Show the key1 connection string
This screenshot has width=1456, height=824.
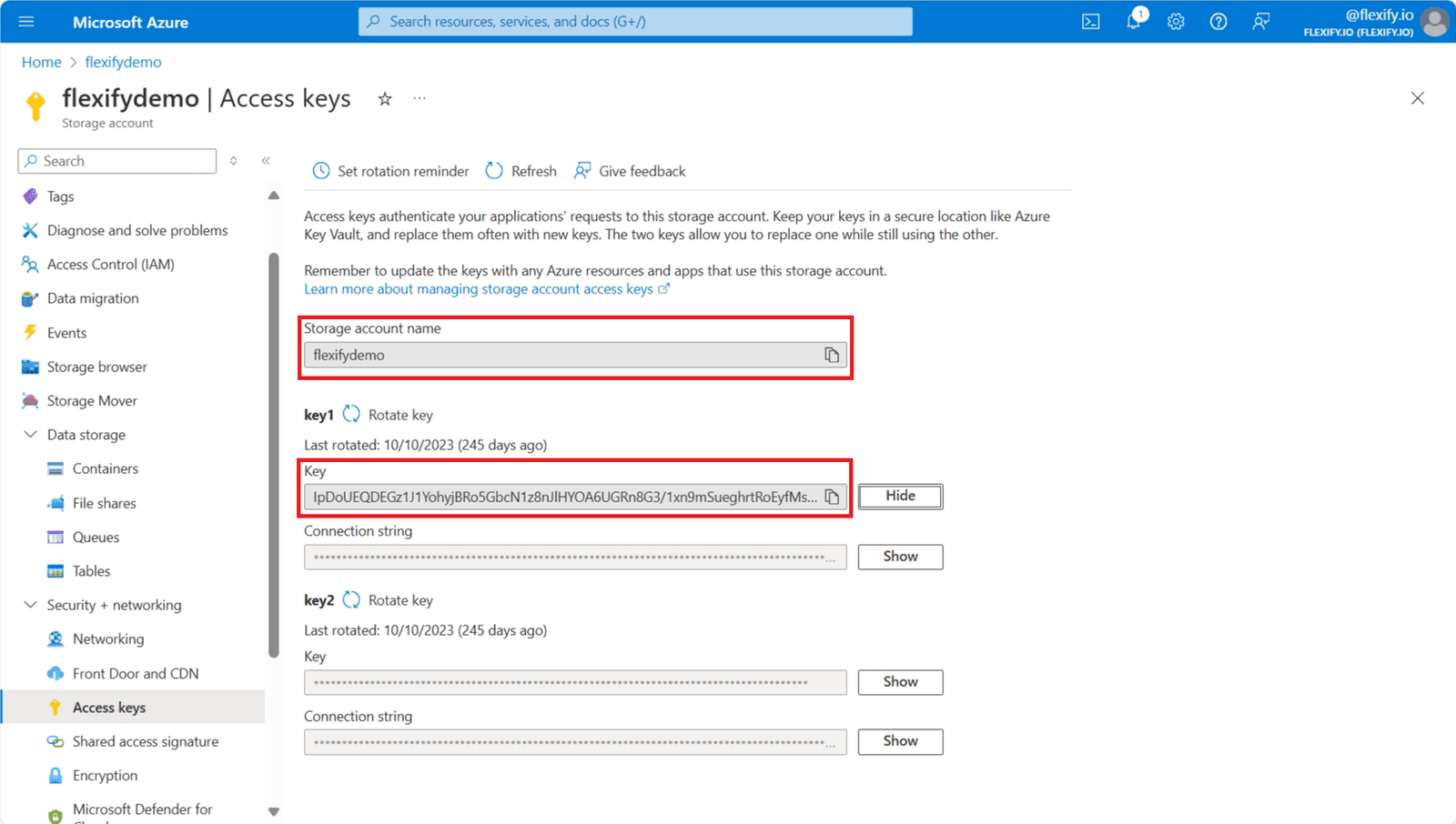(x=900, y=557)
